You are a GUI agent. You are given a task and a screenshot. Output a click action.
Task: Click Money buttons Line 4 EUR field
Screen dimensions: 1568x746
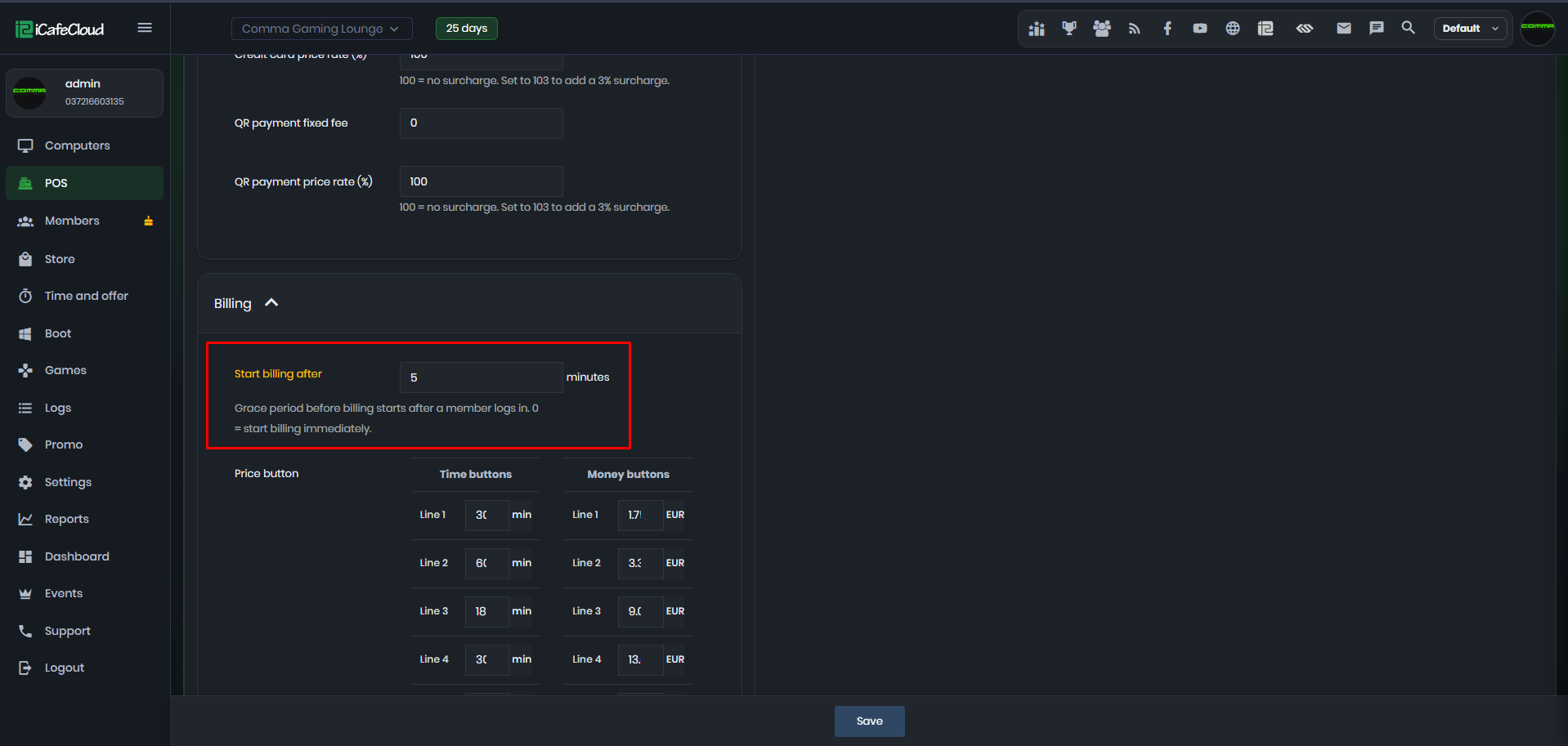640,659
